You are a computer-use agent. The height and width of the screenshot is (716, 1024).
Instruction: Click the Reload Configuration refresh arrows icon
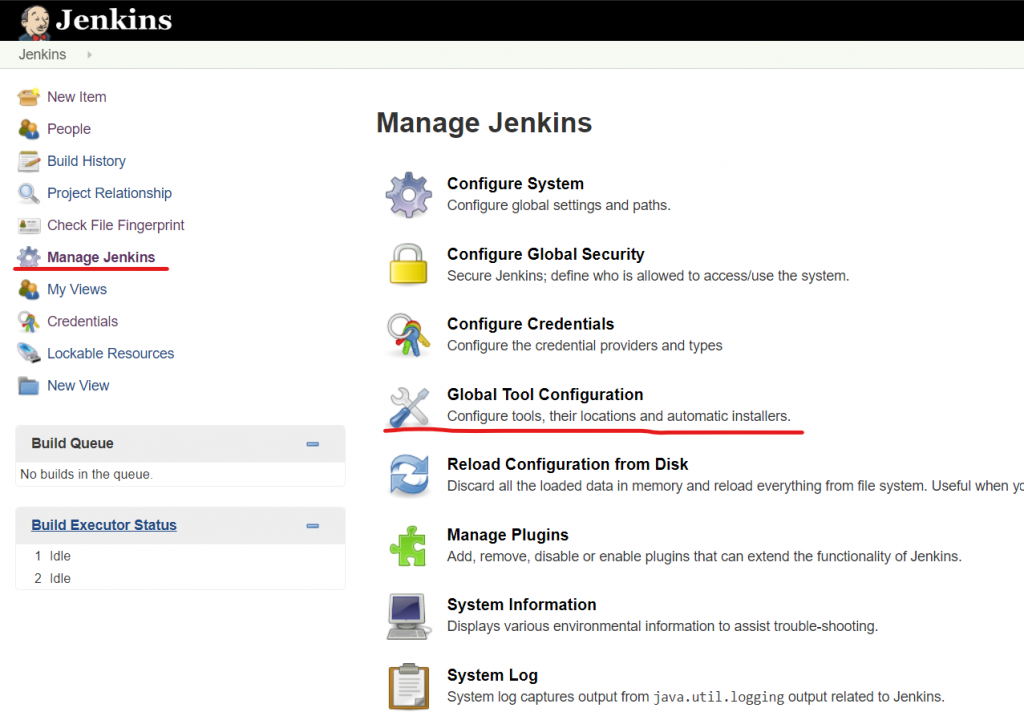coord(409,475)
